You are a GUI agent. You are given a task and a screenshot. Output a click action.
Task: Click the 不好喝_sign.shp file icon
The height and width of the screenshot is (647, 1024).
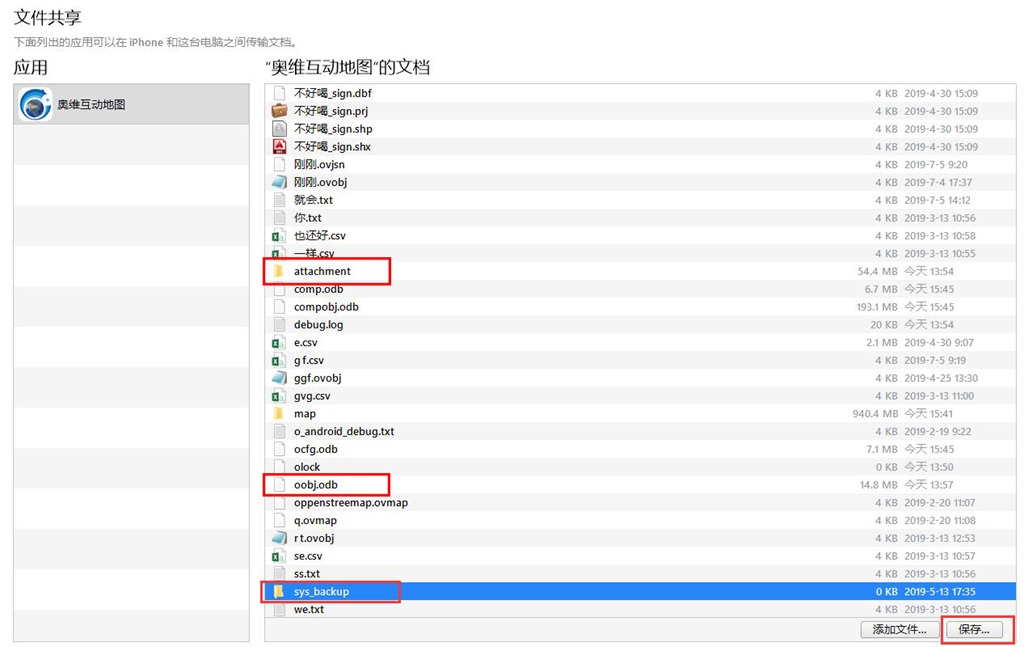pyautogui.click(x=279, y=129)
